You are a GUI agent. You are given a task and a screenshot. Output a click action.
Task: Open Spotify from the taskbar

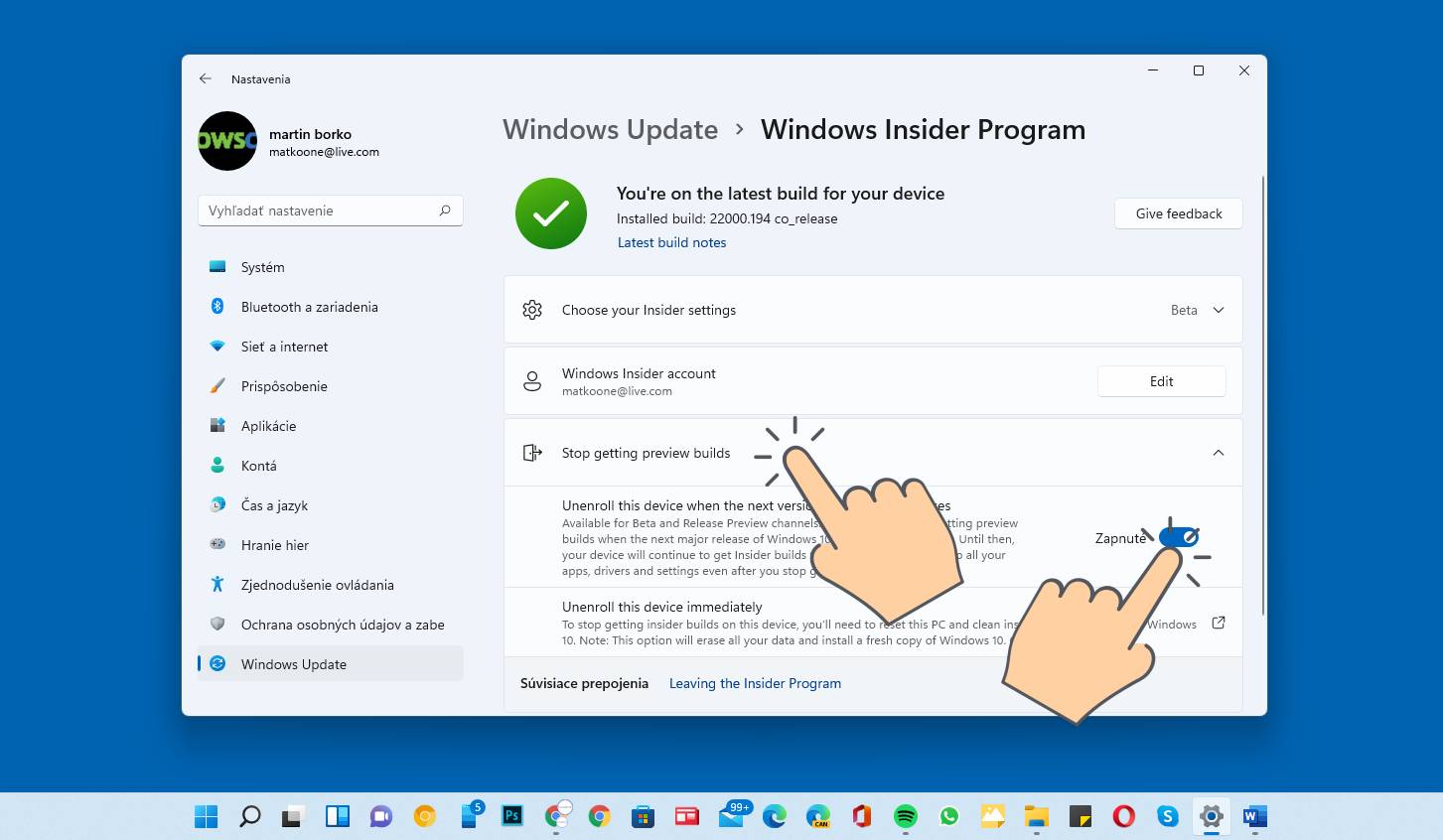click(x=905, y=816)
